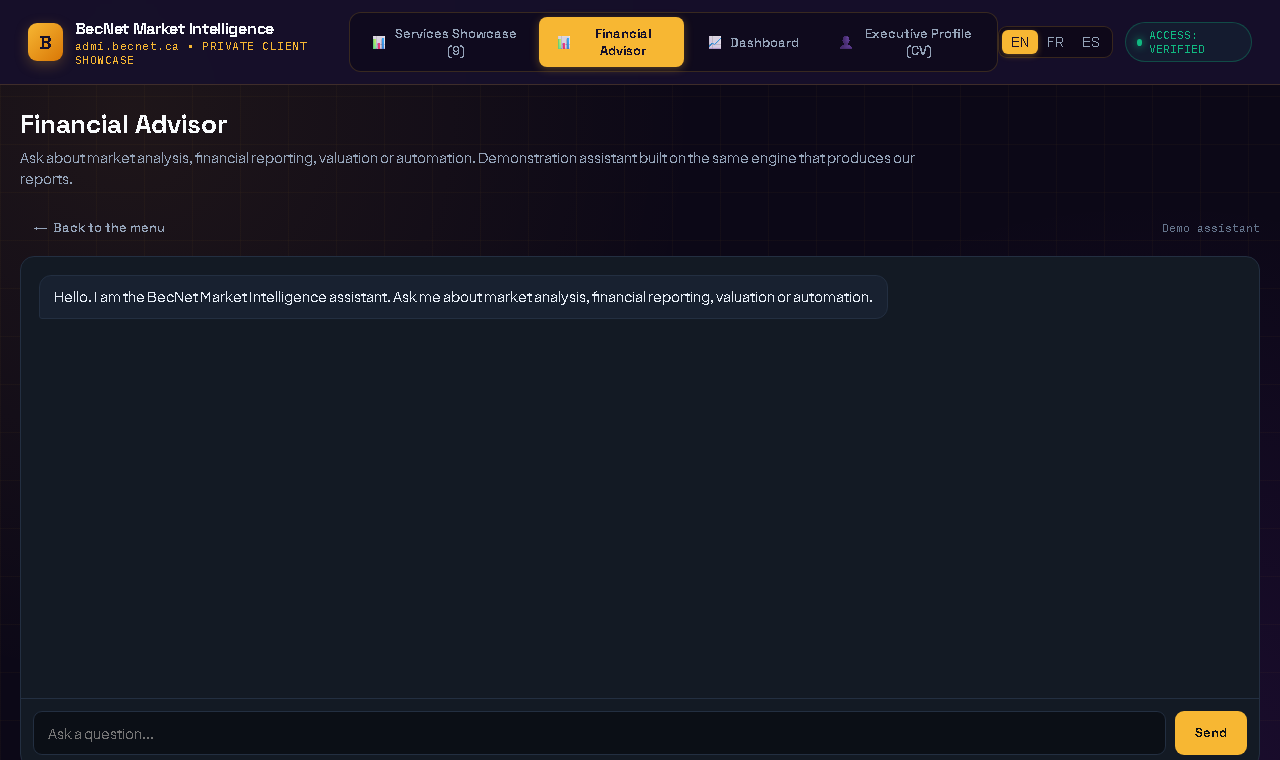Click the BecNet Market Intelligence title
This screenshot has width=1280, height=760.
pos(175,29)
